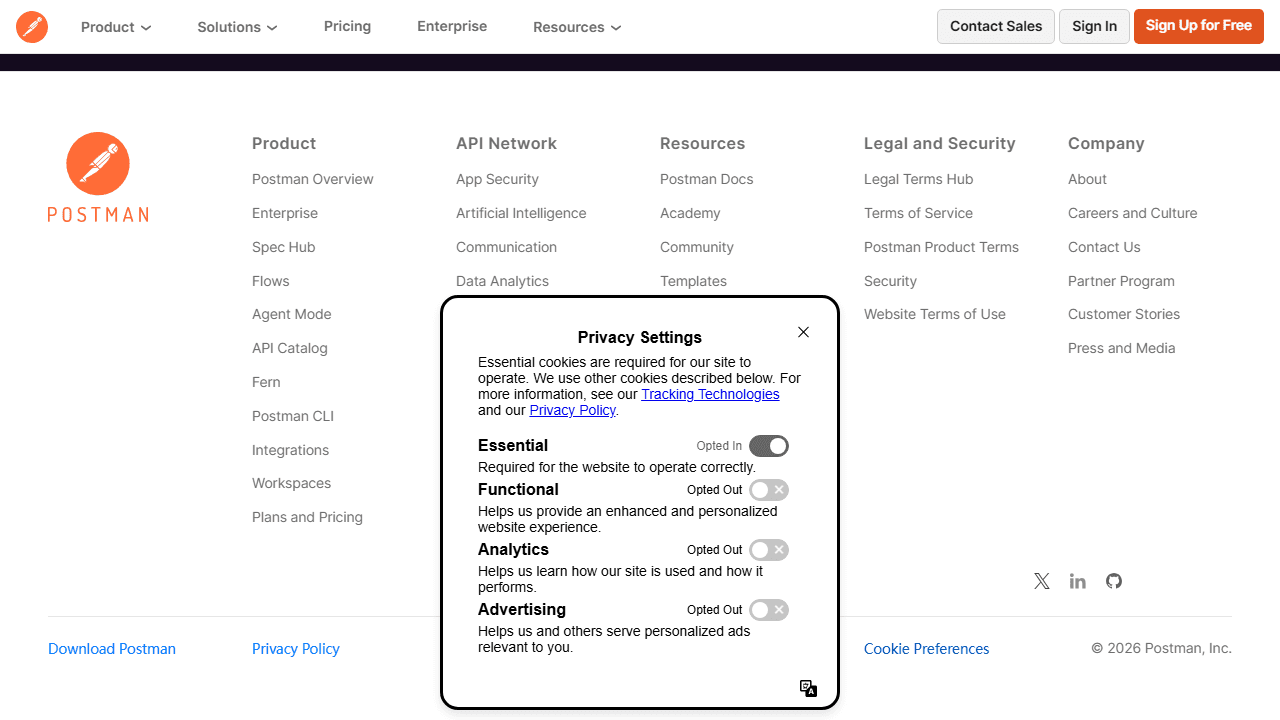Open the LinkedIn social icon
The height and width of the screenshot is (720, 1280).
tap(1078, 581)
